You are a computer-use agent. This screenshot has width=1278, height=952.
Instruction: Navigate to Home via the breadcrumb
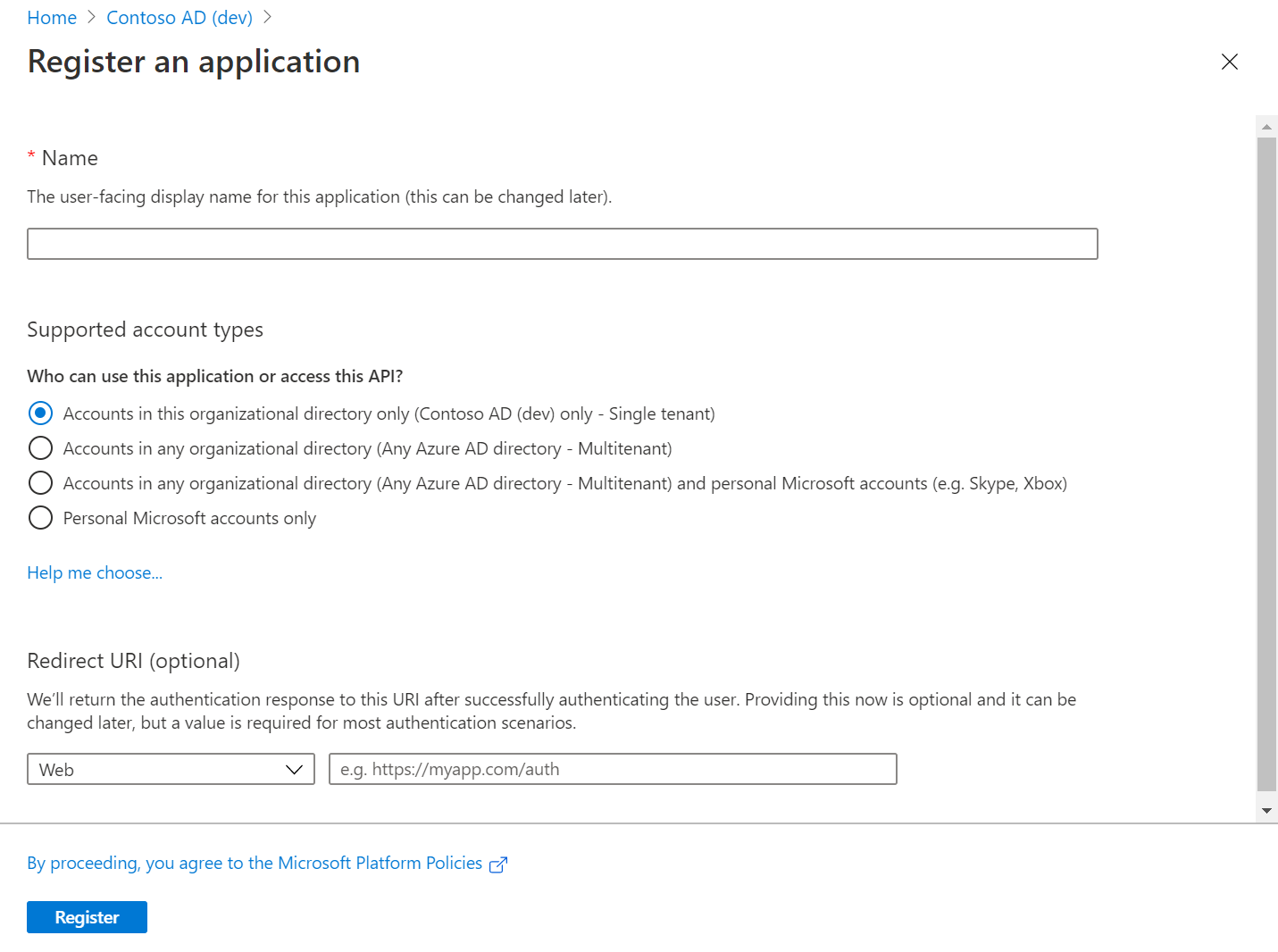pos(51,17)
